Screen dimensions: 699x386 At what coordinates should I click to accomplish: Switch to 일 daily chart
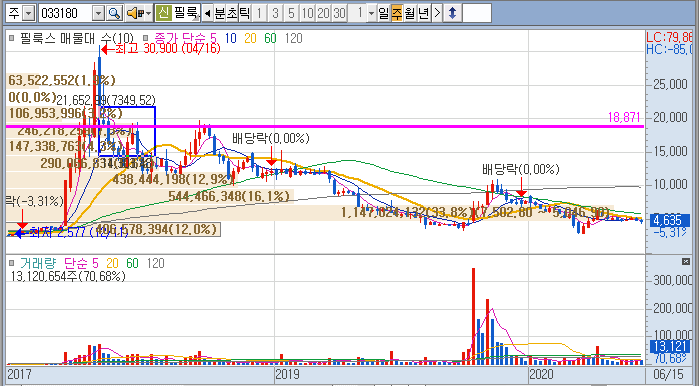tap(383, 13)
